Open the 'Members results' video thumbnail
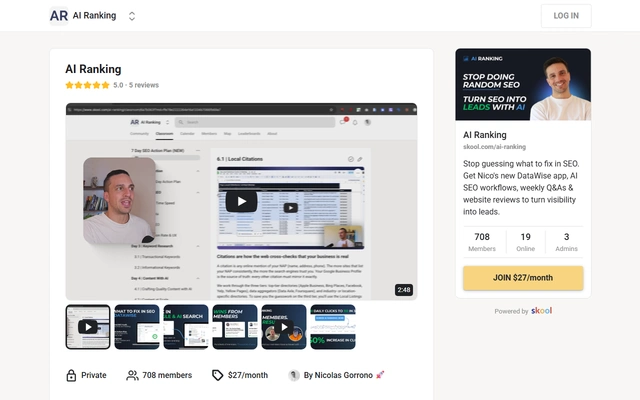The width and height of the screenshot is (640, 400). click(x=284, y=327)
